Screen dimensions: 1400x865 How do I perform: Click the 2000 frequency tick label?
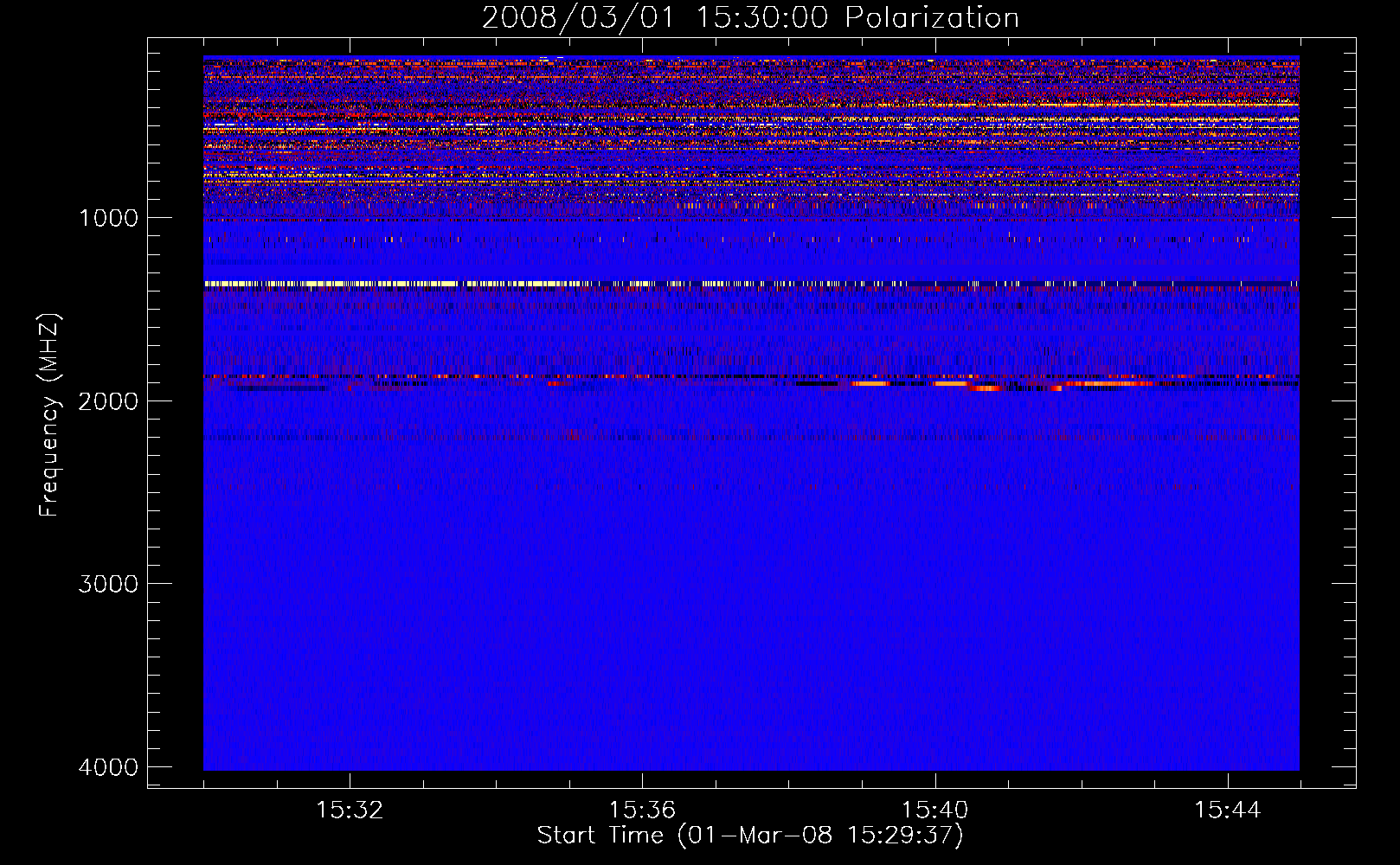pyautogui.click(x=109, y=401)
